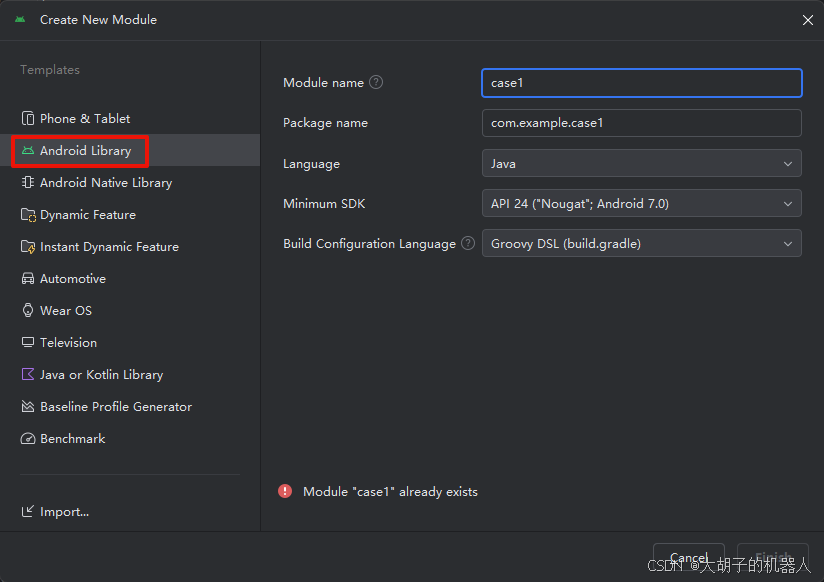The height and width of the screenshot is (582, 824).
Task: Click the Dynamic Feature folder icon
Action: tap(28, 215)
